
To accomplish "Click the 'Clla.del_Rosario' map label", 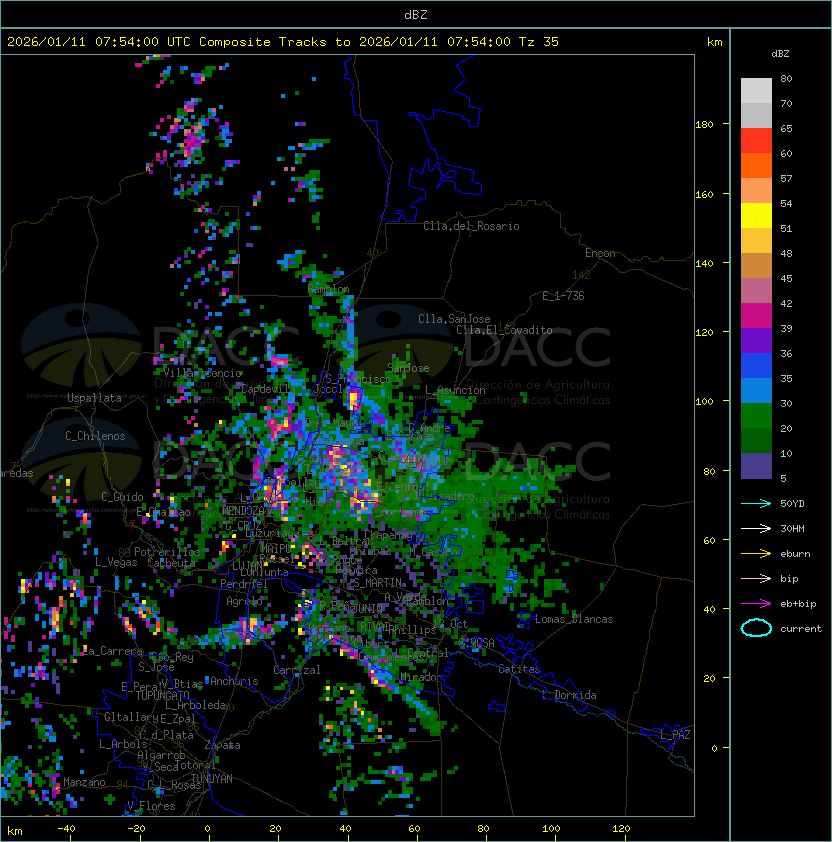I will coord(471,226).
